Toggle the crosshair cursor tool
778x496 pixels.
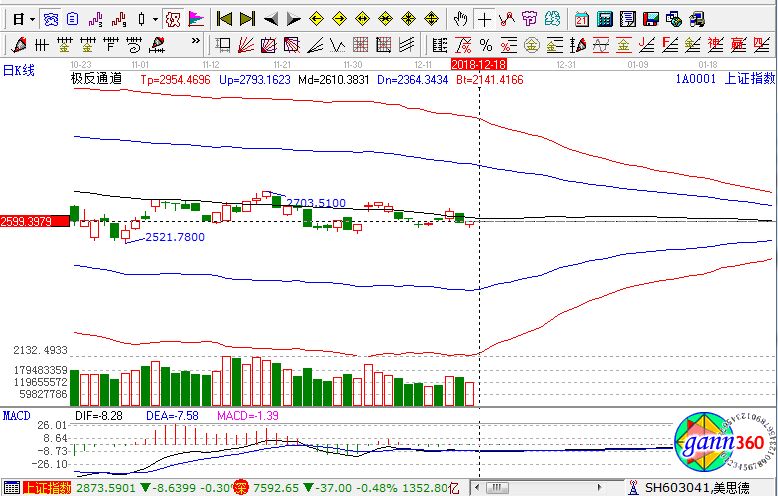484,19
